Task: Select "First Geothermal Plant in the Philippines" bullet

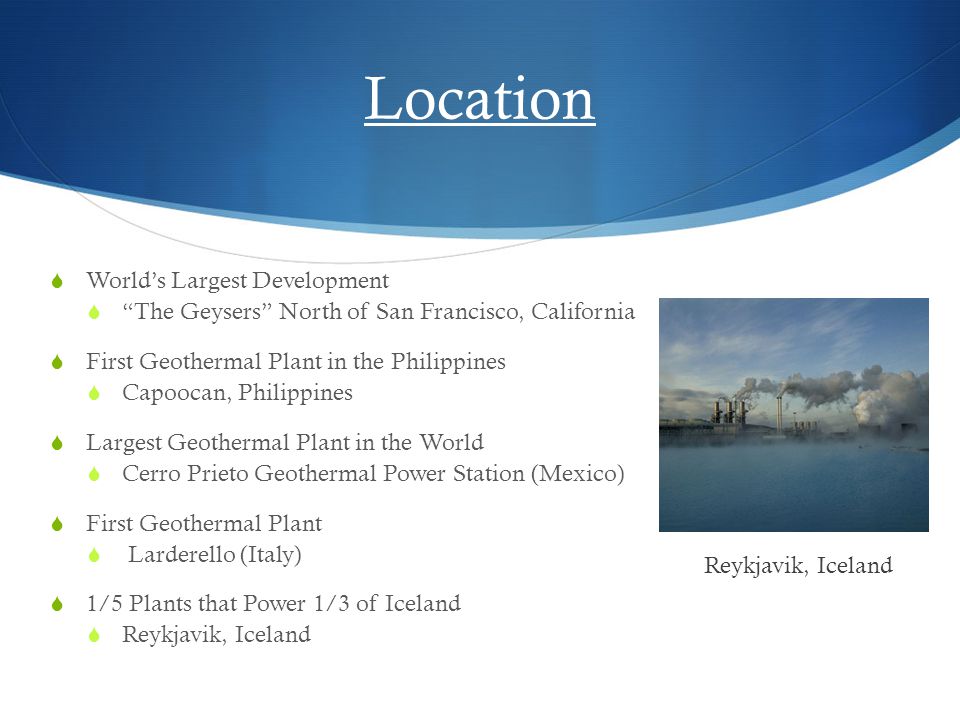Action: [296, 362]
